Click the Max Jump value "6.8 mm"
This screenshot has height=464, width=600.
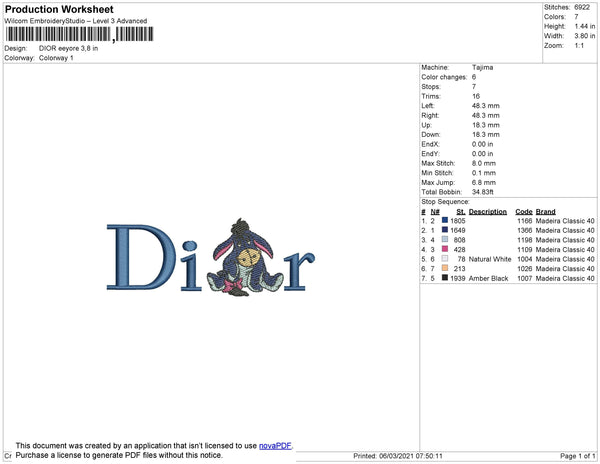point(484,182)
